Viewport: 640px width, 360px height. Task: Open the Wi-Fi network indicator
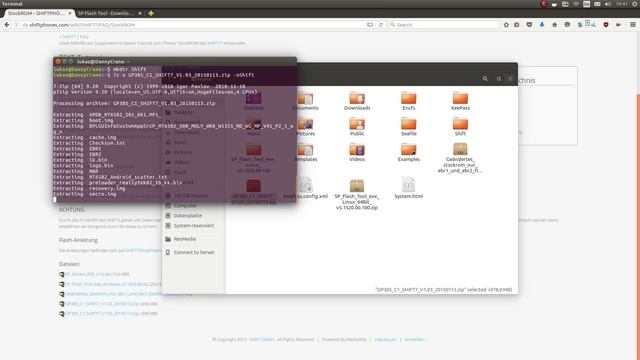point(576,4)
